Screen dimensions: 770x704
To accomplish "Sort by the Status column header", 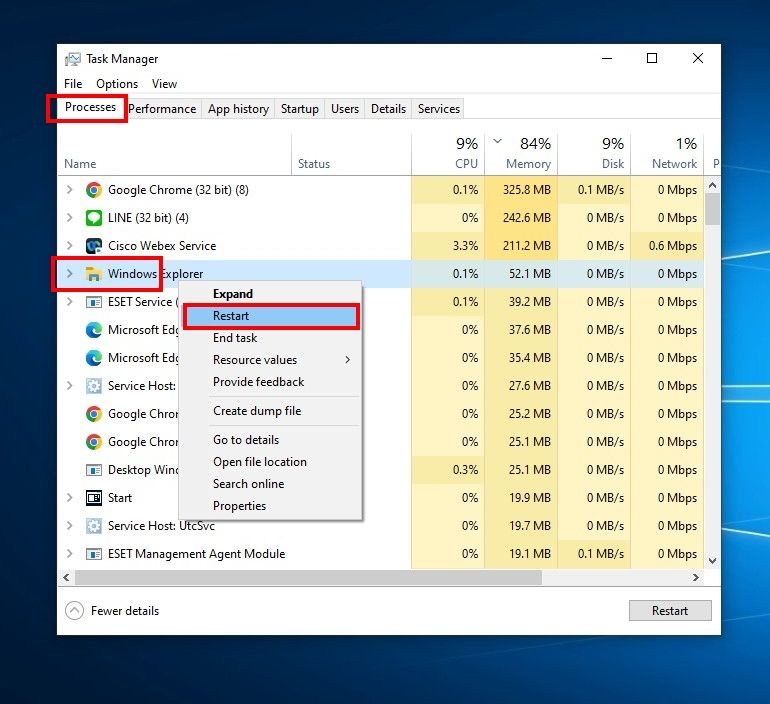I will 352,155.
